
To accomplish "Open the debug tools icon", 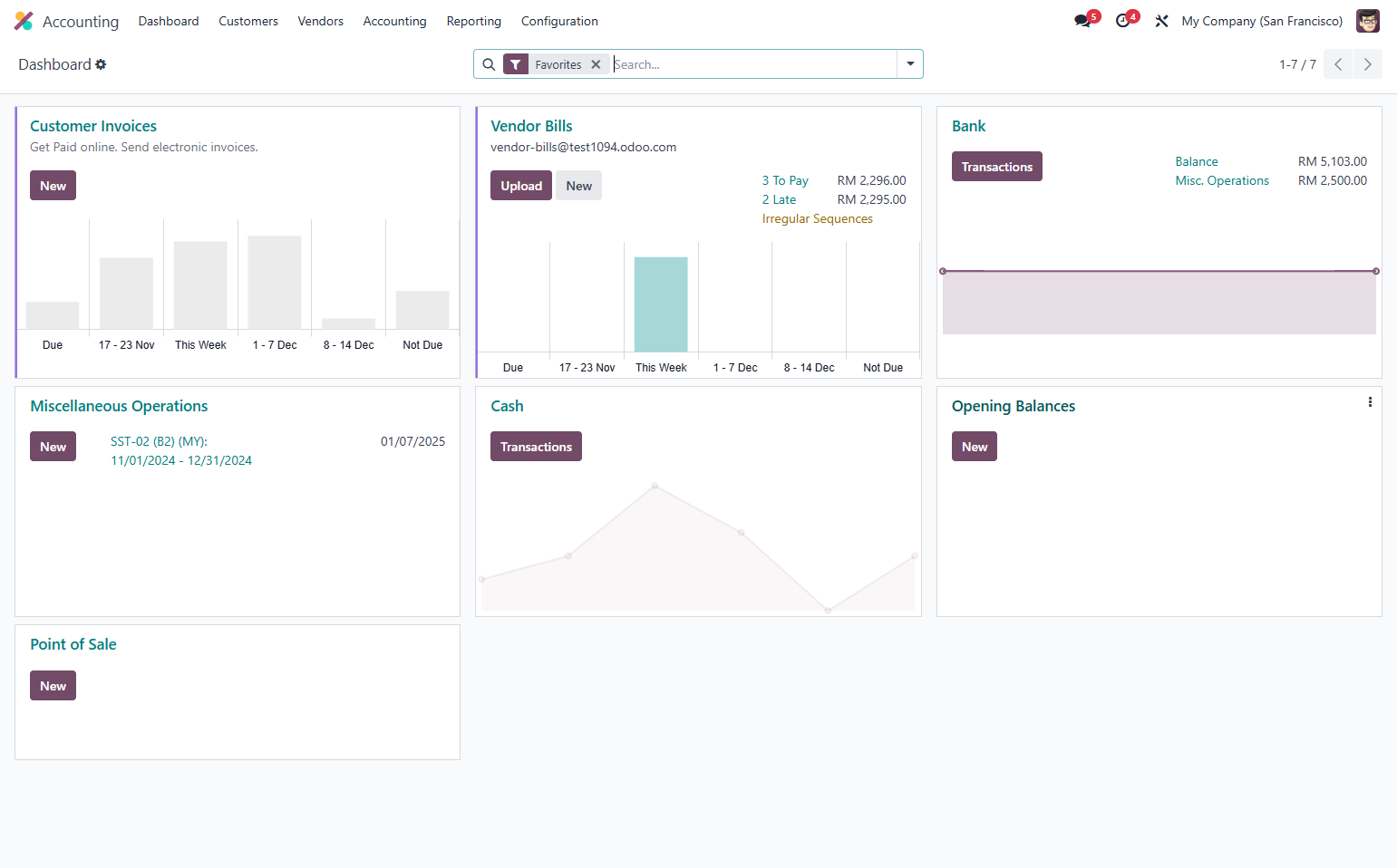I will (x=1161, y=21).
